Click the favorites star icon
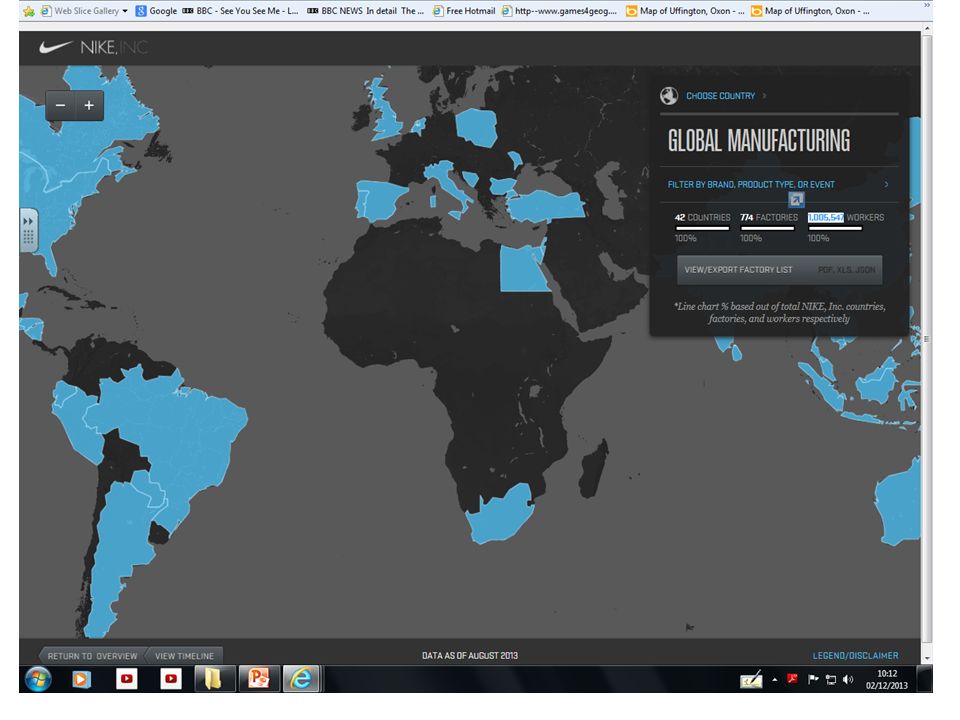The image size is (960, 720). [x=29, y=11]
